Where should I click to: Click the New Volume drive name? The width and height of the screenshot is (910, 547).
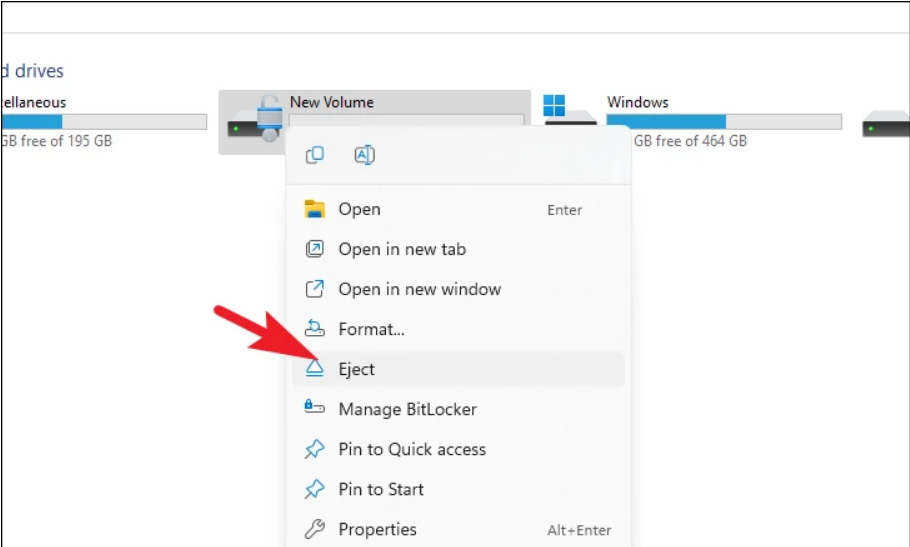(332, 102)
